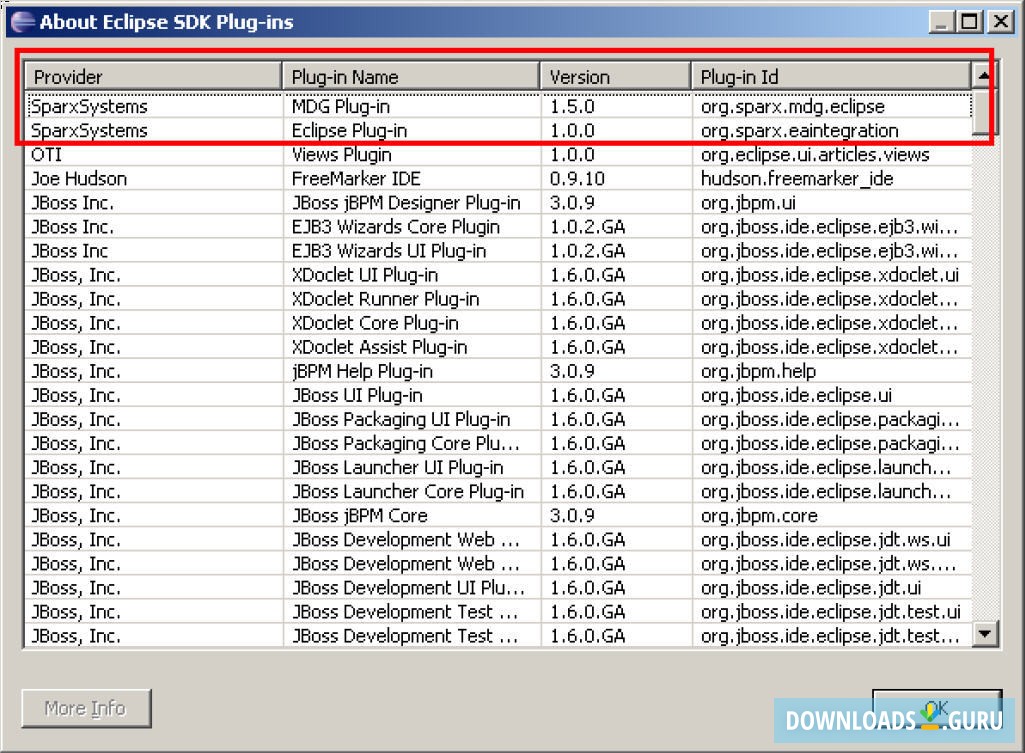This screenshot has height=753, width=1025.
Task: Select XDoclet Assist Plug-in row
Action: point(498,347)
